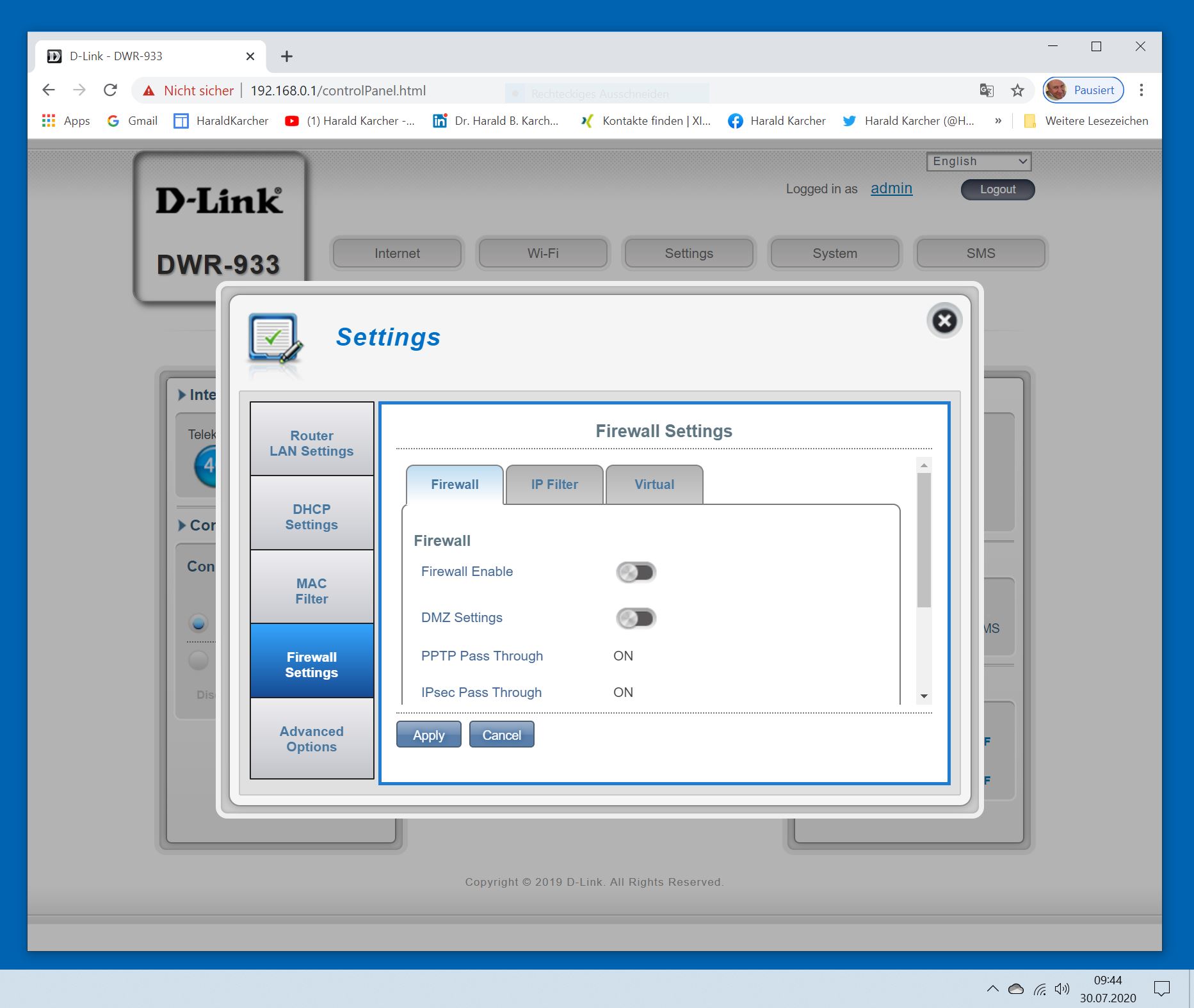
Task: Click the forward navigation arrow
Action: click(79, 90)
